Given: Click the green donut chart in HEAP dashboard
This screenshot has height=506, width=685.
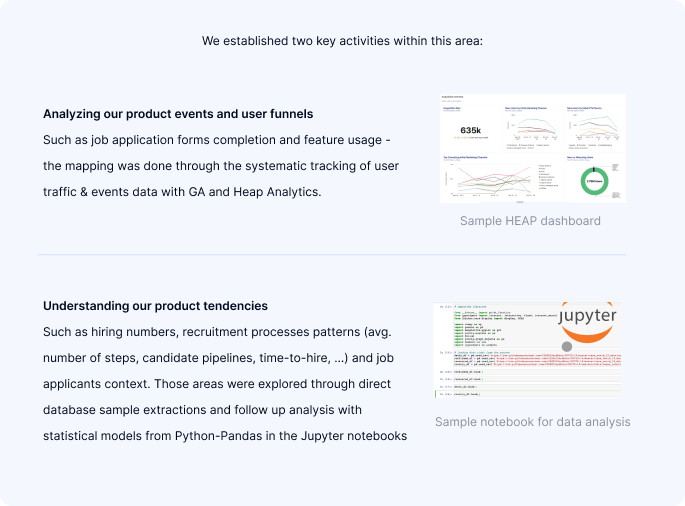Looking at the screenshot, I should click(x=594, y=181).
